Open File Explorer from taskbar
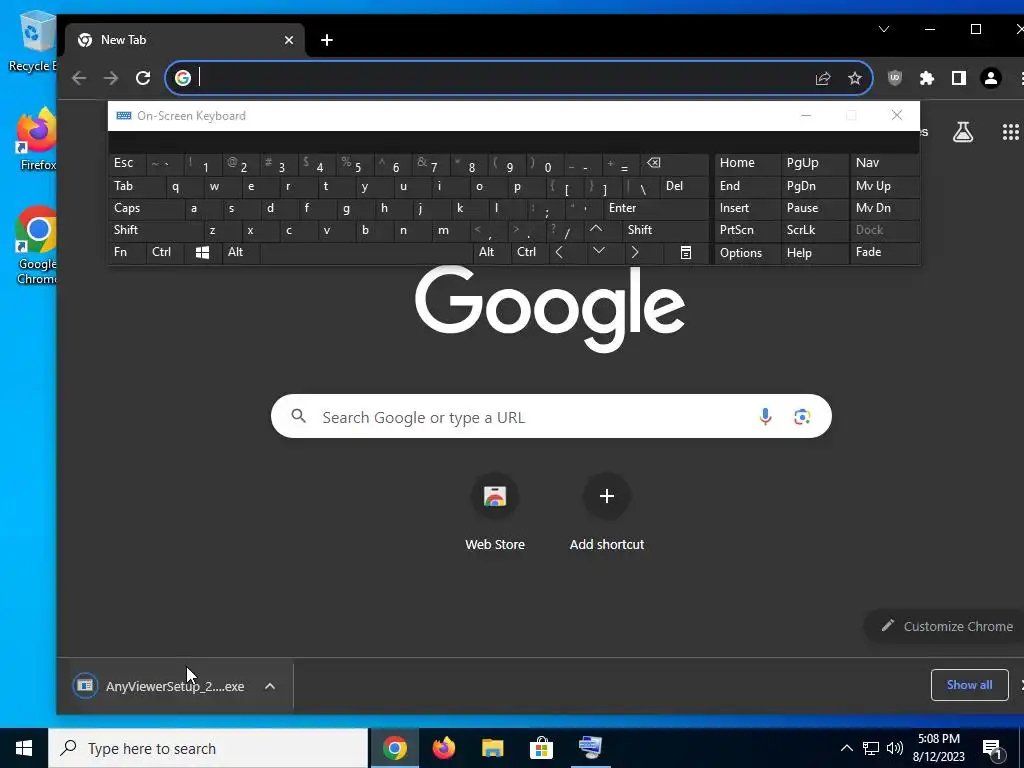The image size is (1024, 768). [492, 748]
